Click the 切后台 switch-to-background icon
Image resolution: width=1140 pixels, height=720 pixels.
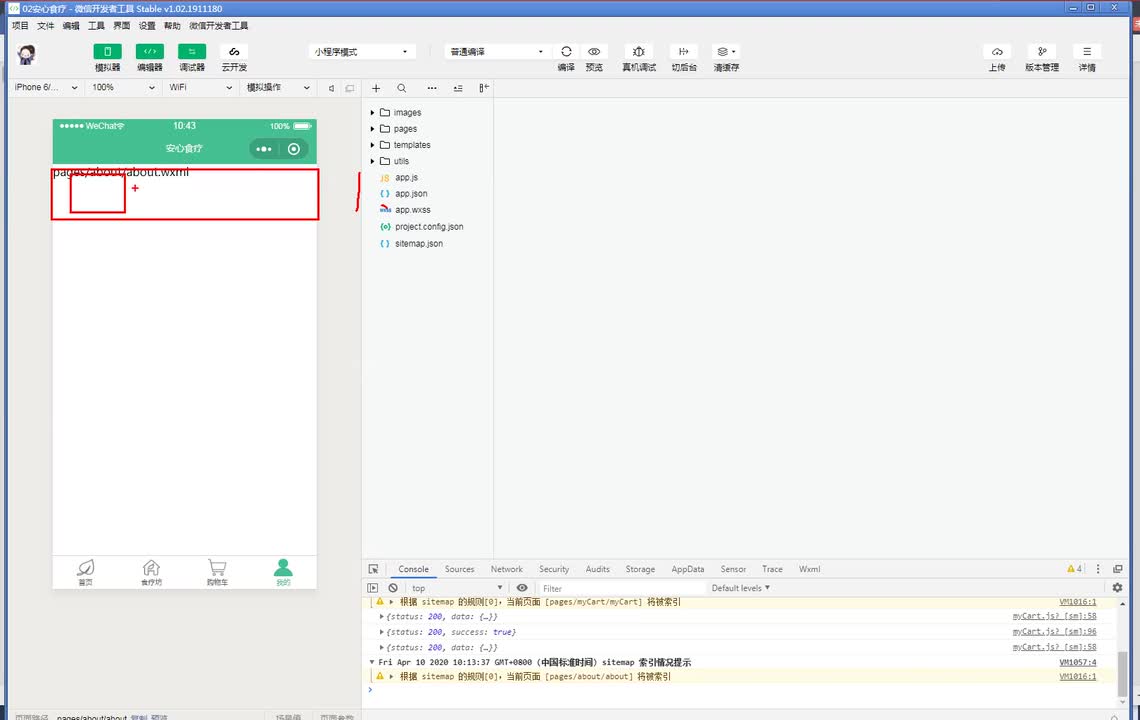point(683,52)
